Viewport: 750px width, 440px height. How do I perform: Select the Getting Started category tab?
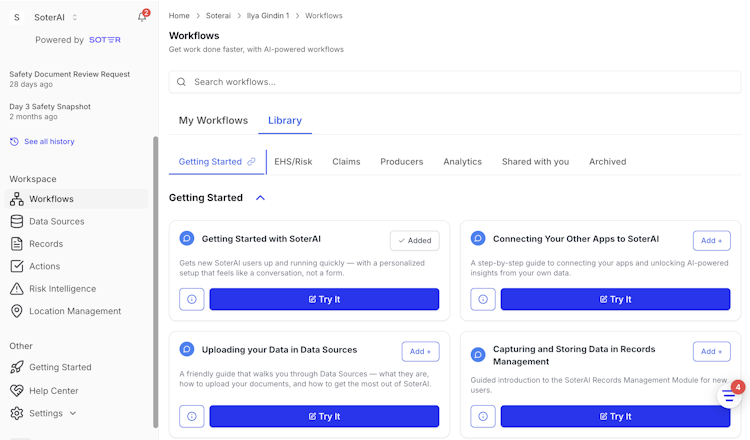[x=210, y=162]
